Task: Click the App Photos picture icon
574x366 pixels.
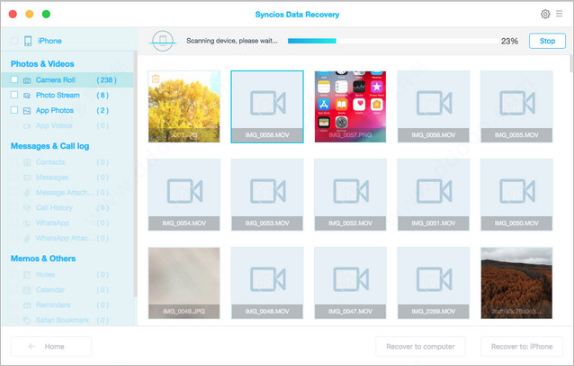Action: 27,111
